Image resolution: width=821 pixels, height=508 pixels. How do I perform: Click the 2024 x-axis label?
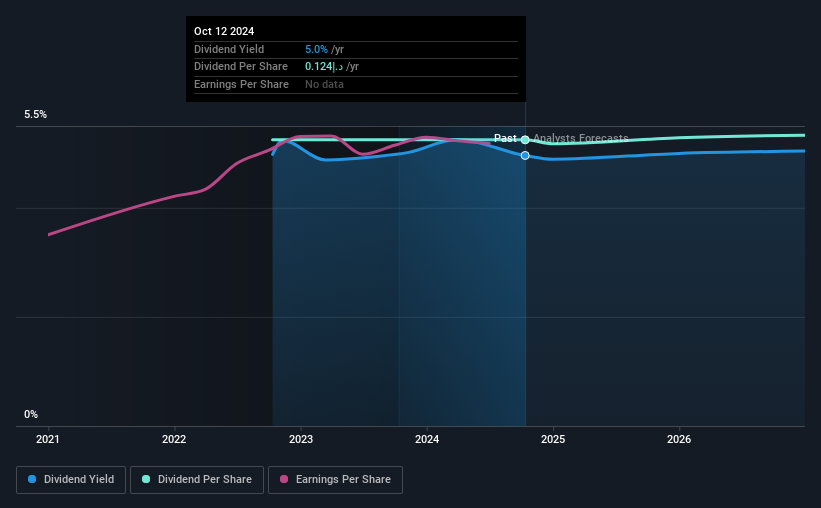pyautogui.click(x=427, y=439)
